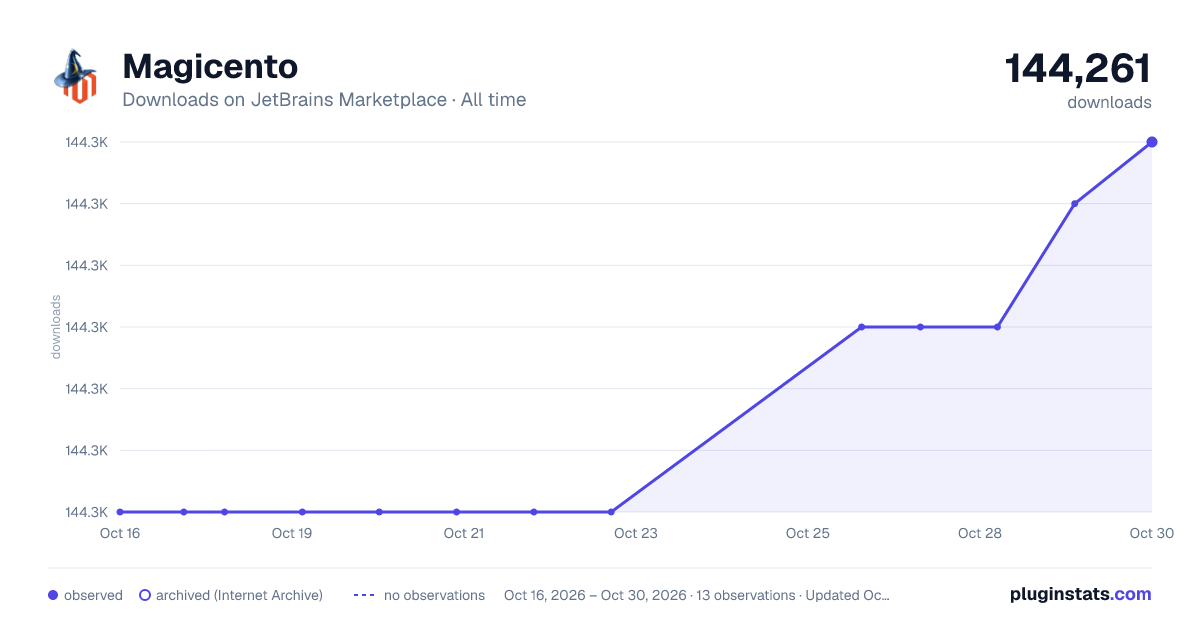Click the hollow circle icon beside 'archived'
The height and width of the screenshot is (630, 1200).
pyautogui.click(x=144, y=595)
